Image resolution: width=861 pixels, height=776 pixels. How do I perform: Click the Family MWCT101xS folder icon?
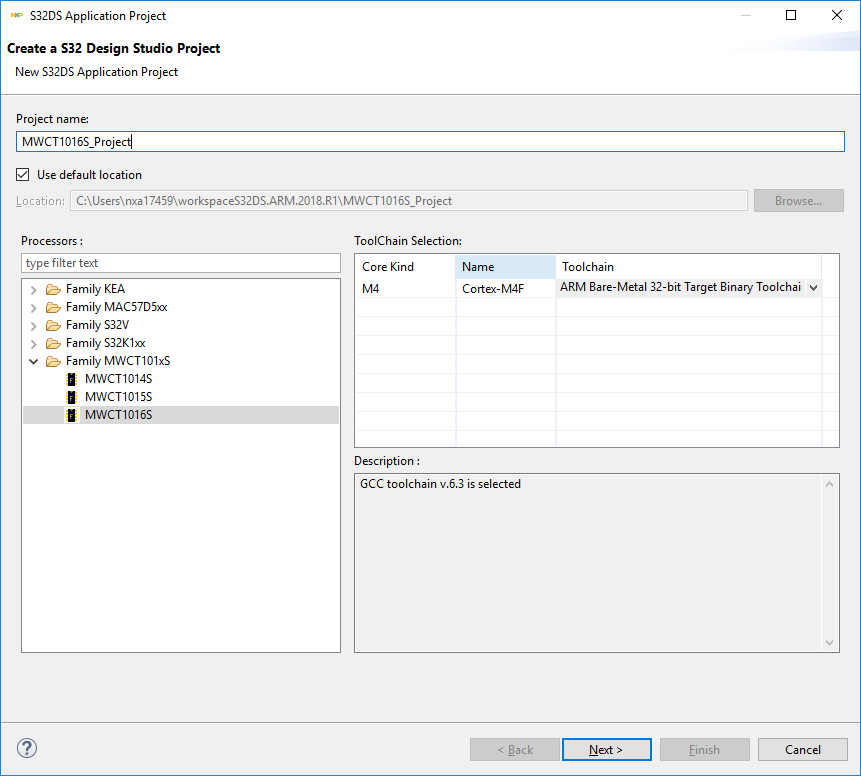(53, 361)
